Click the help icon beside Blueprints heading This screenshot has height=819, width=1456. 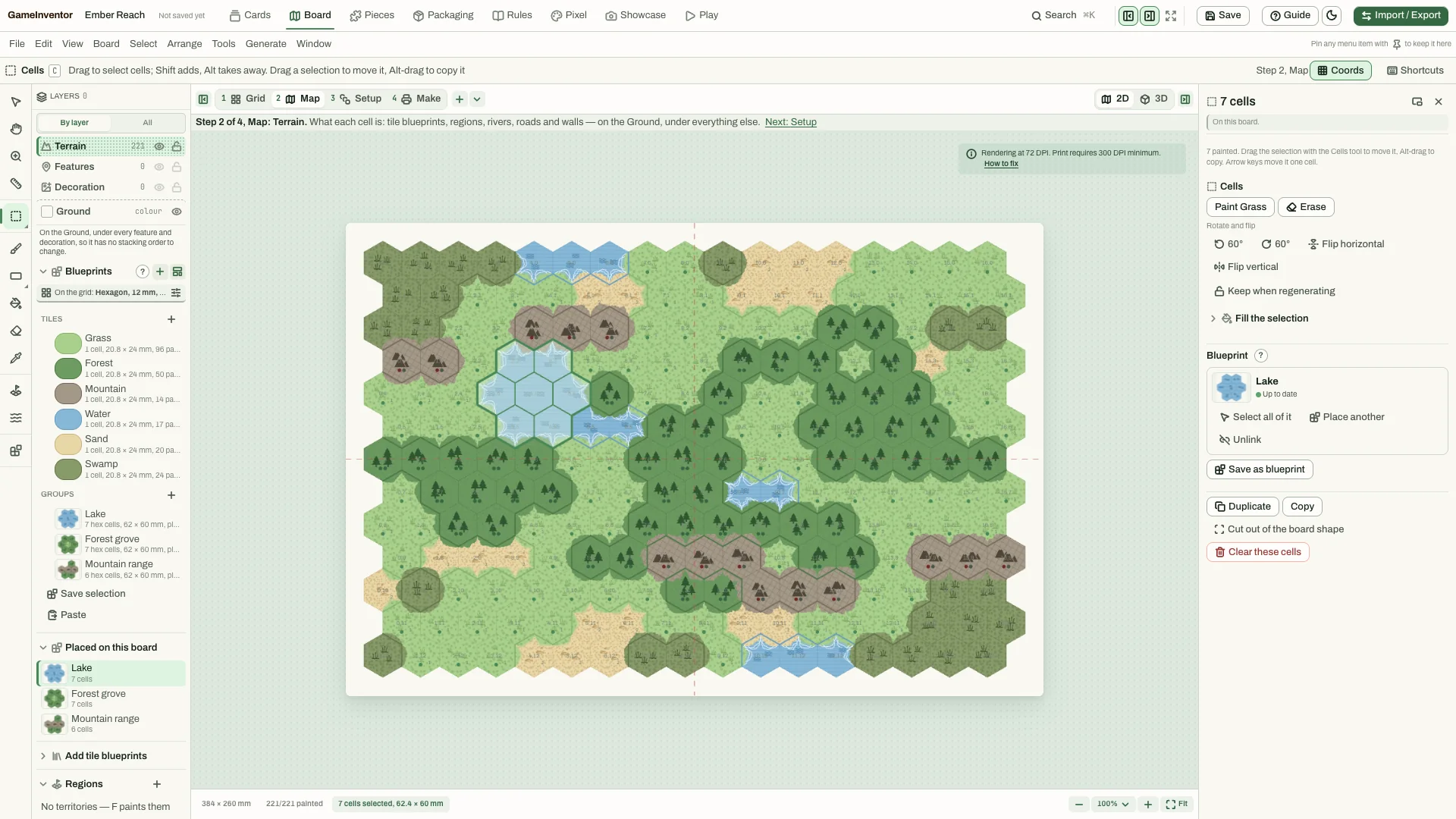point(142,271)
